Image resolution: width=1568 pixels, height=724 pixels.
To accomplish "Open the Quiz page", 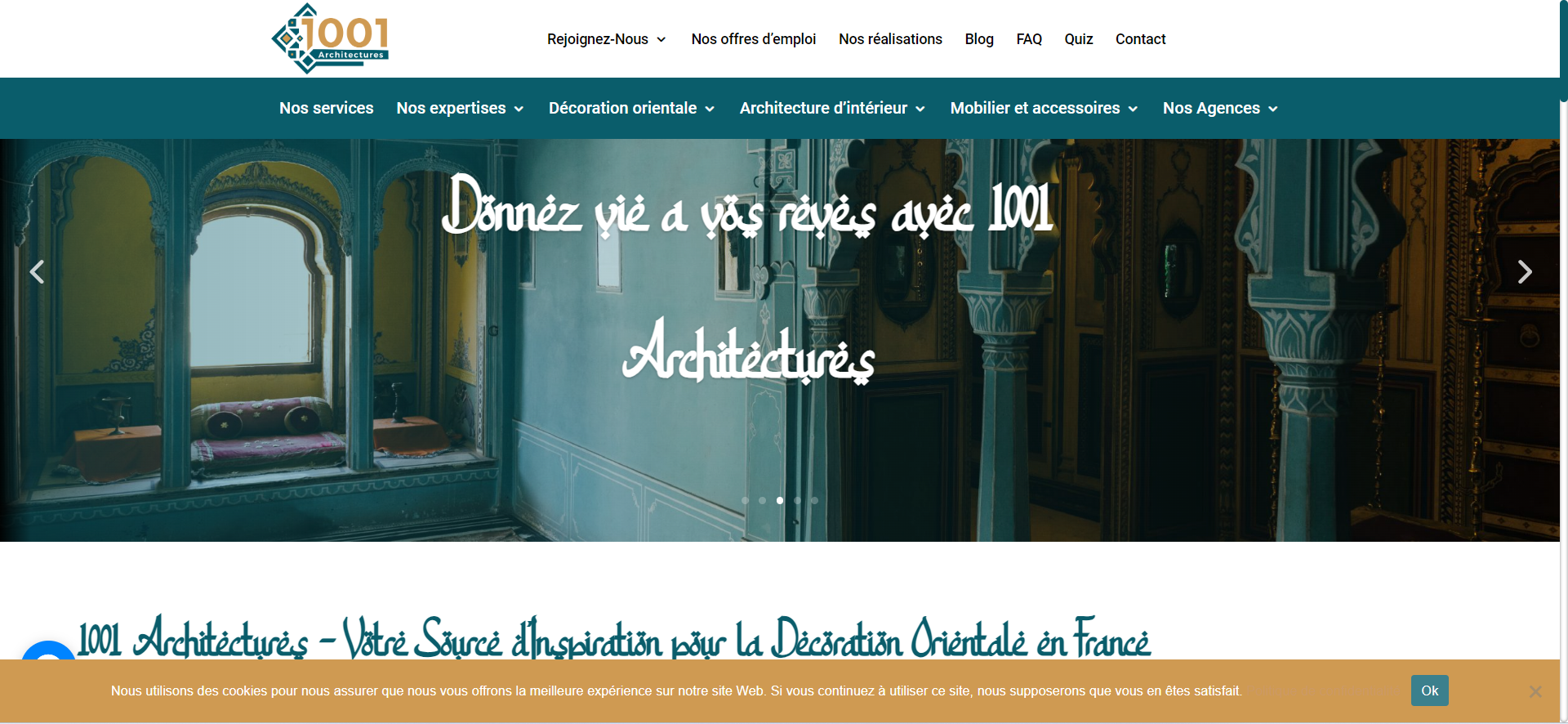I will tap(1078, 39).
